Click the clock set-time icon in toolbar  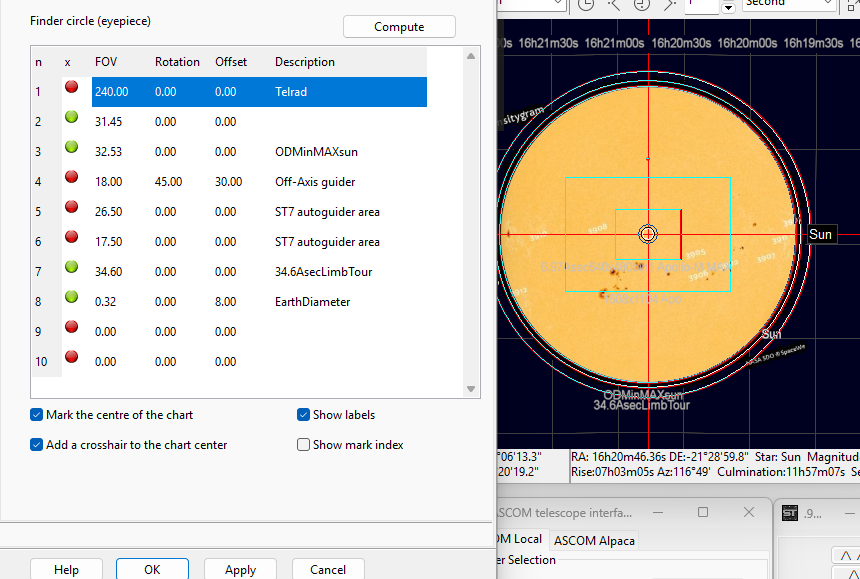(586, 4)
